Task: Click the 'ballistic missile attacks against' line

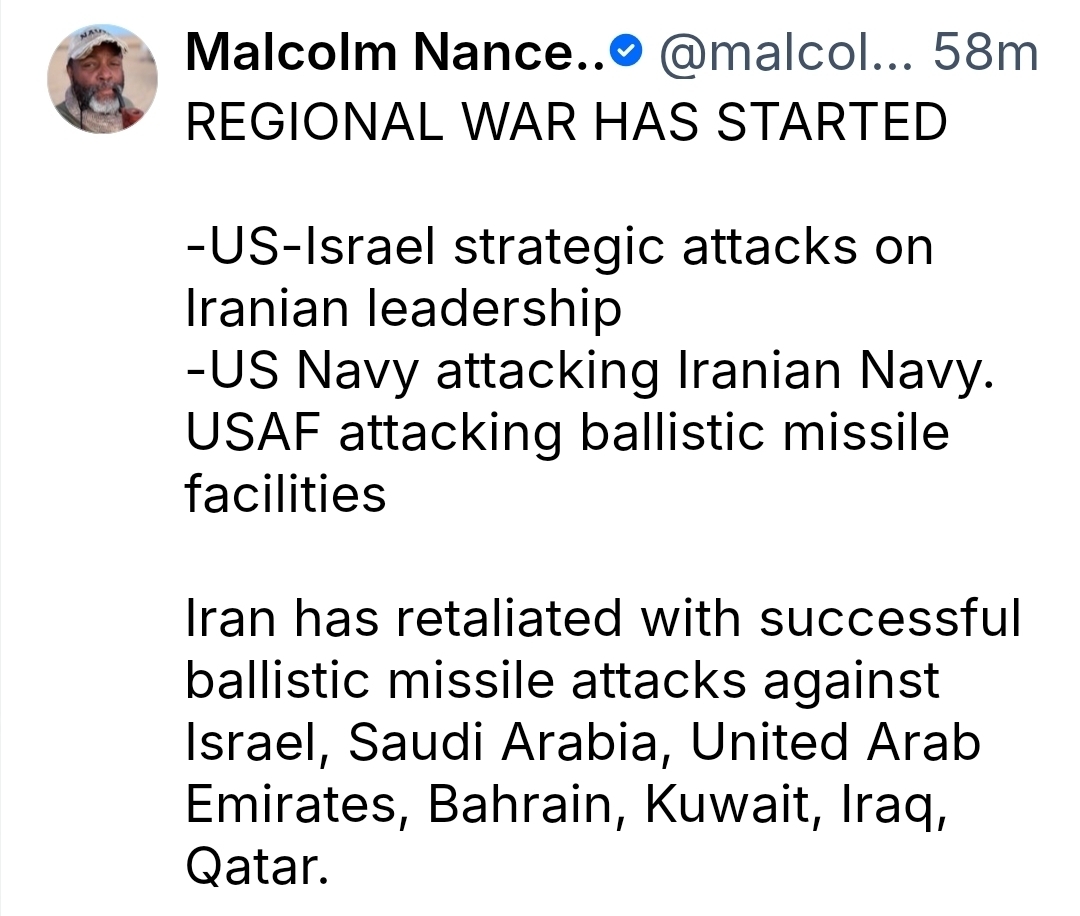Action: coord(563,681)
